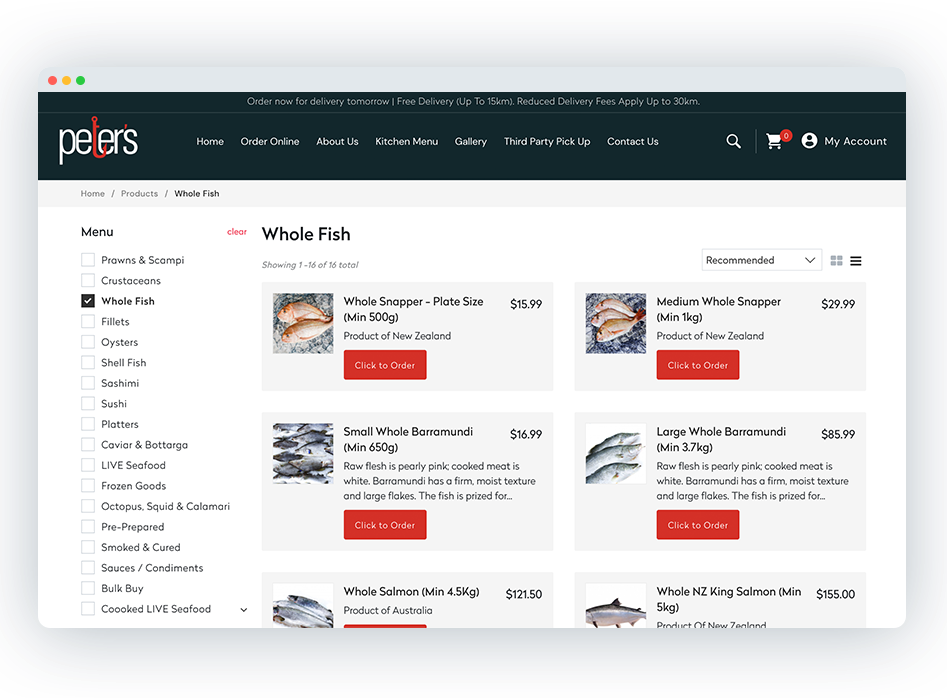Check the Caviar & Bottarga filter

click(87, 444)
